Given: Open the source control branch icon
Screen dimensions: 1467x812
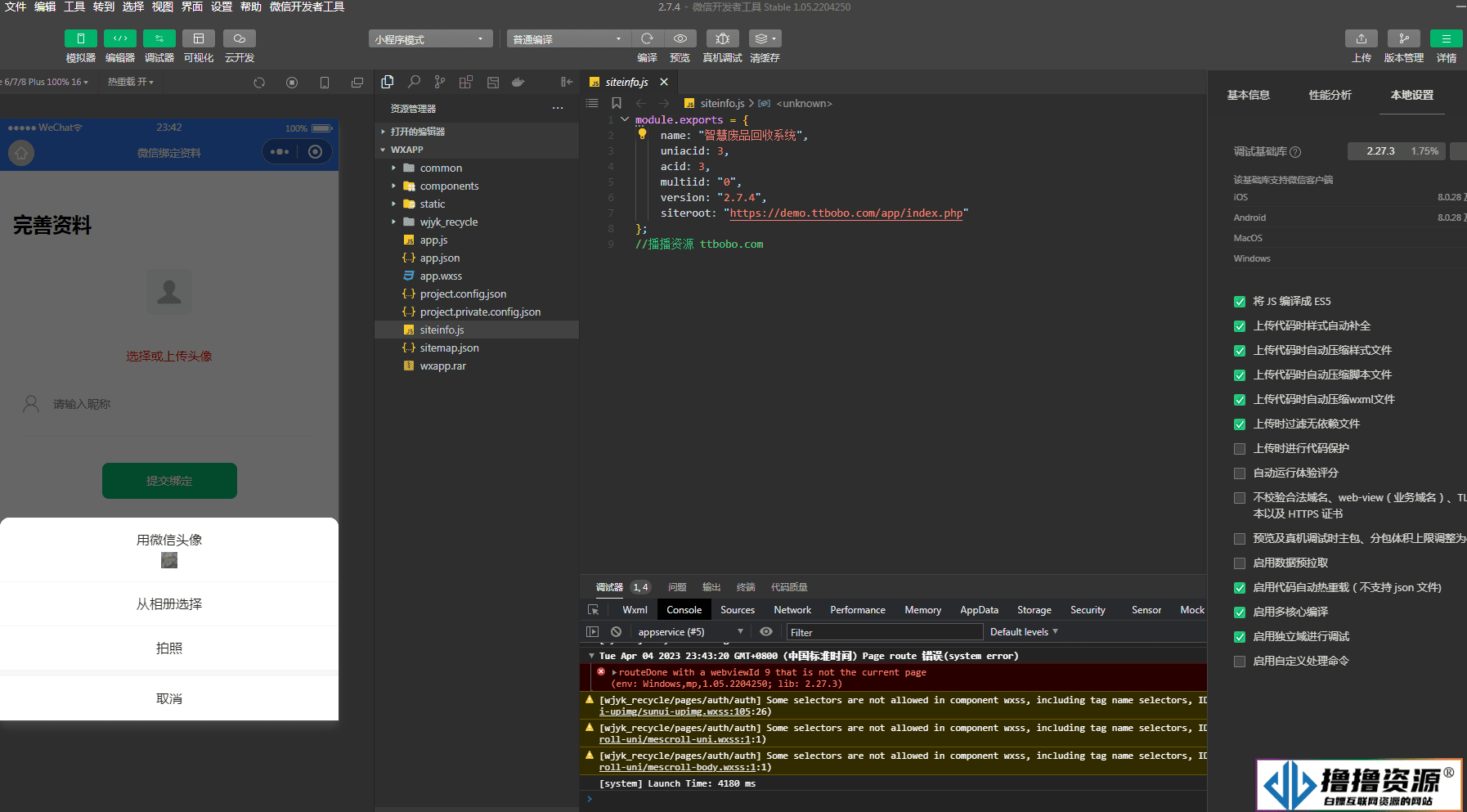Looking at the screenshot, I should (x=440, y=82).
